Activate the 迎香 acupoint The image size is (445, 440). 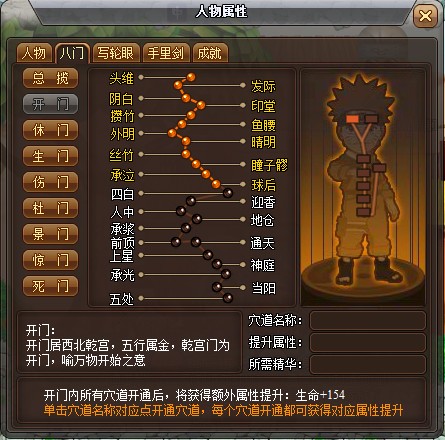191,201
